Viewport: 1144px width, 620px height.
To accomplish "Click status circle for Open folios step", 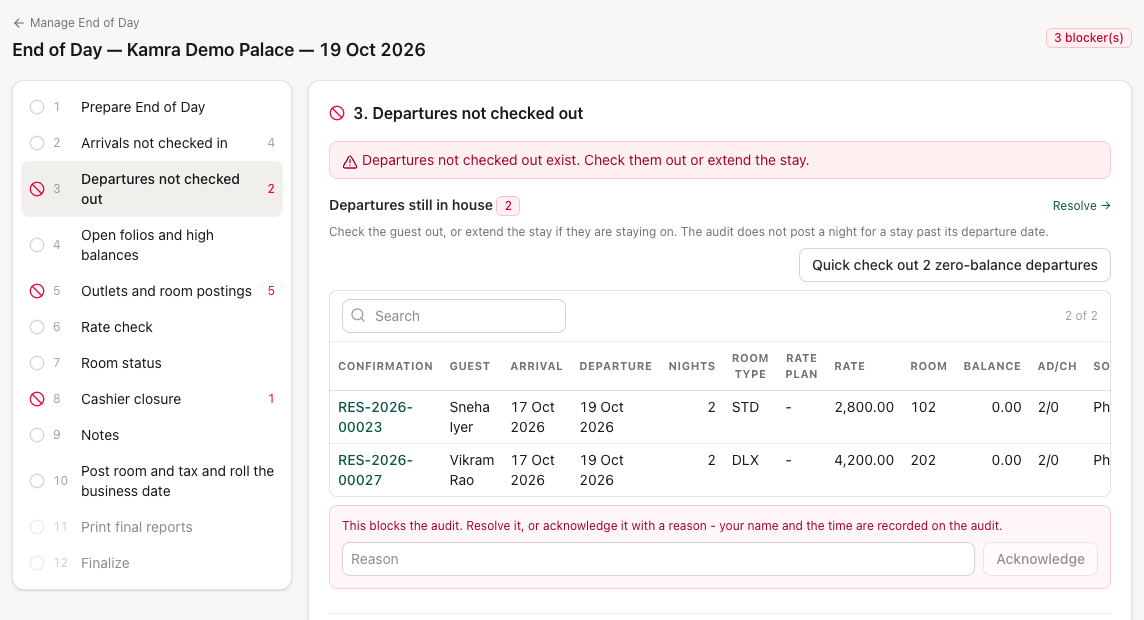I will [x=37, y=245].
